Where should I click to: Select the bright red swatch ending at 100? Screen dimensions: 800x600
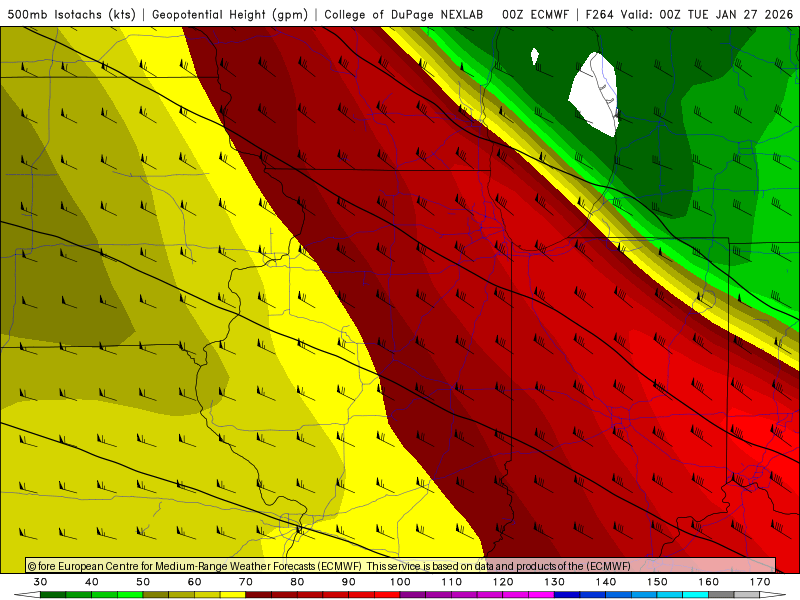(387, 595)
